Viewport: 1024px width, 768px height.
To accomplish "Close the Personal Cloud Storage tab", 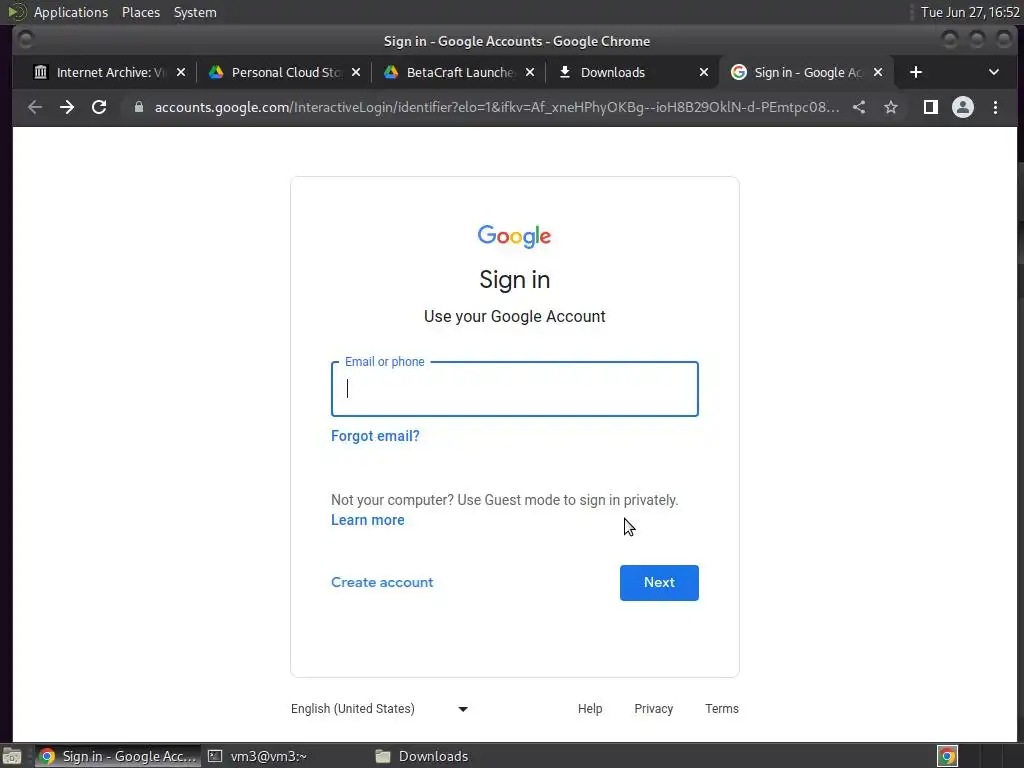I will click(x=356, y=72).
